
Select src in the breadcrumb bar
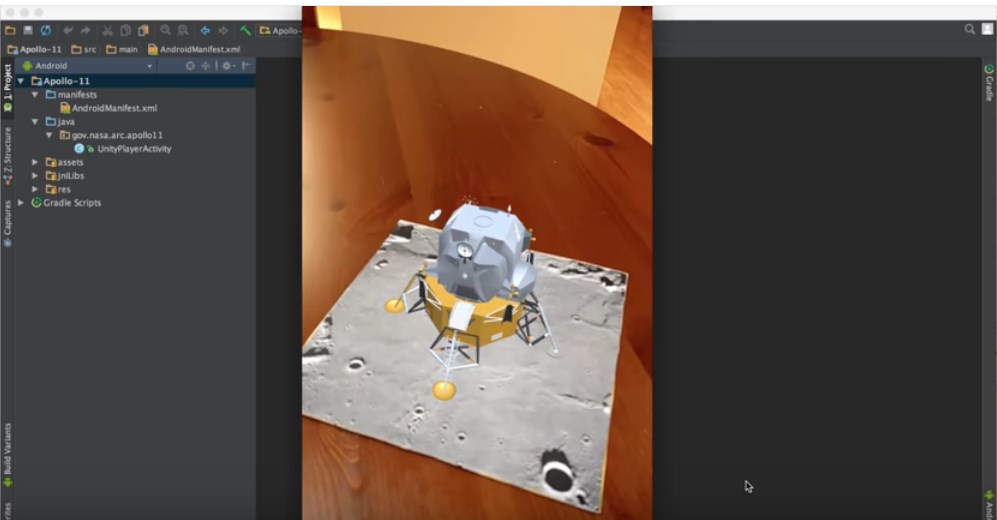pos(84,49)
